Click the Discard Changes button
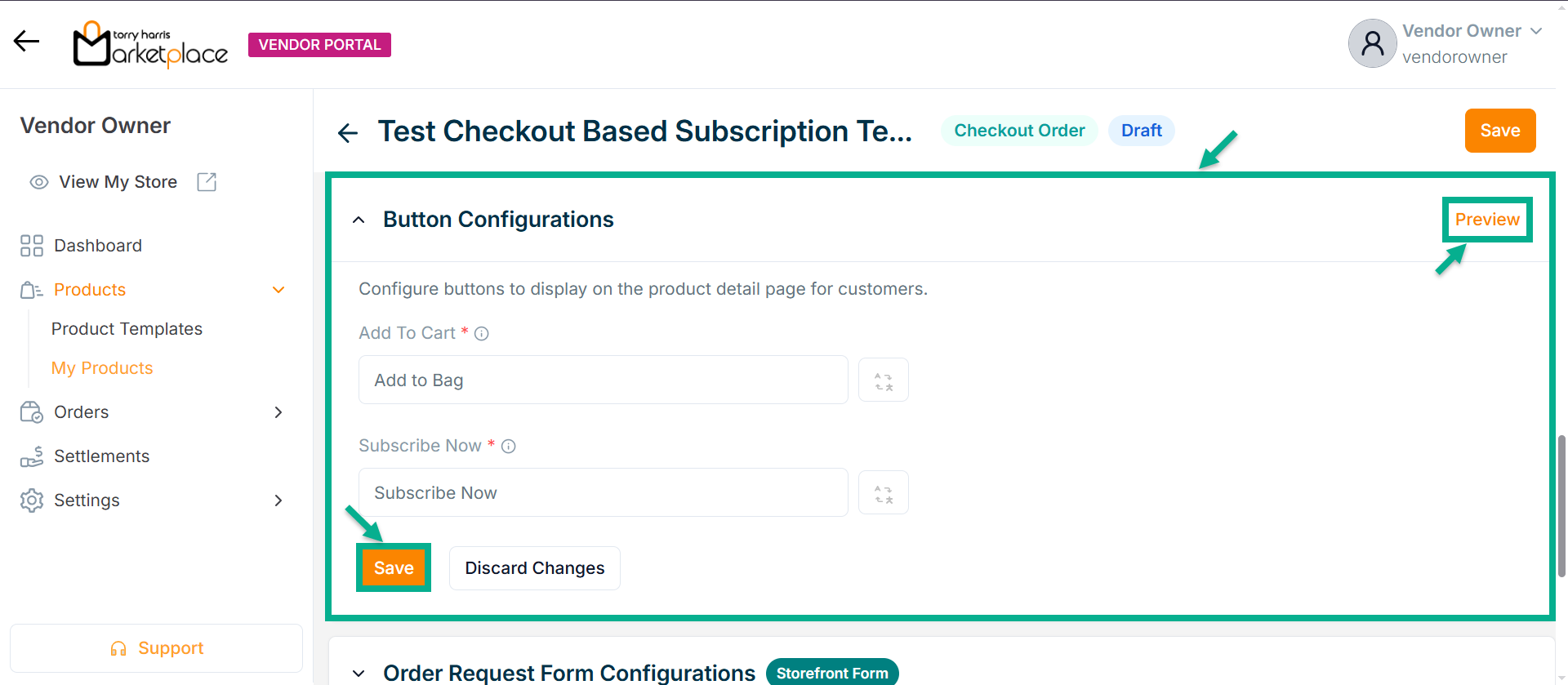This screenshot has height=685, width=1568. click(x=534, y=568)
